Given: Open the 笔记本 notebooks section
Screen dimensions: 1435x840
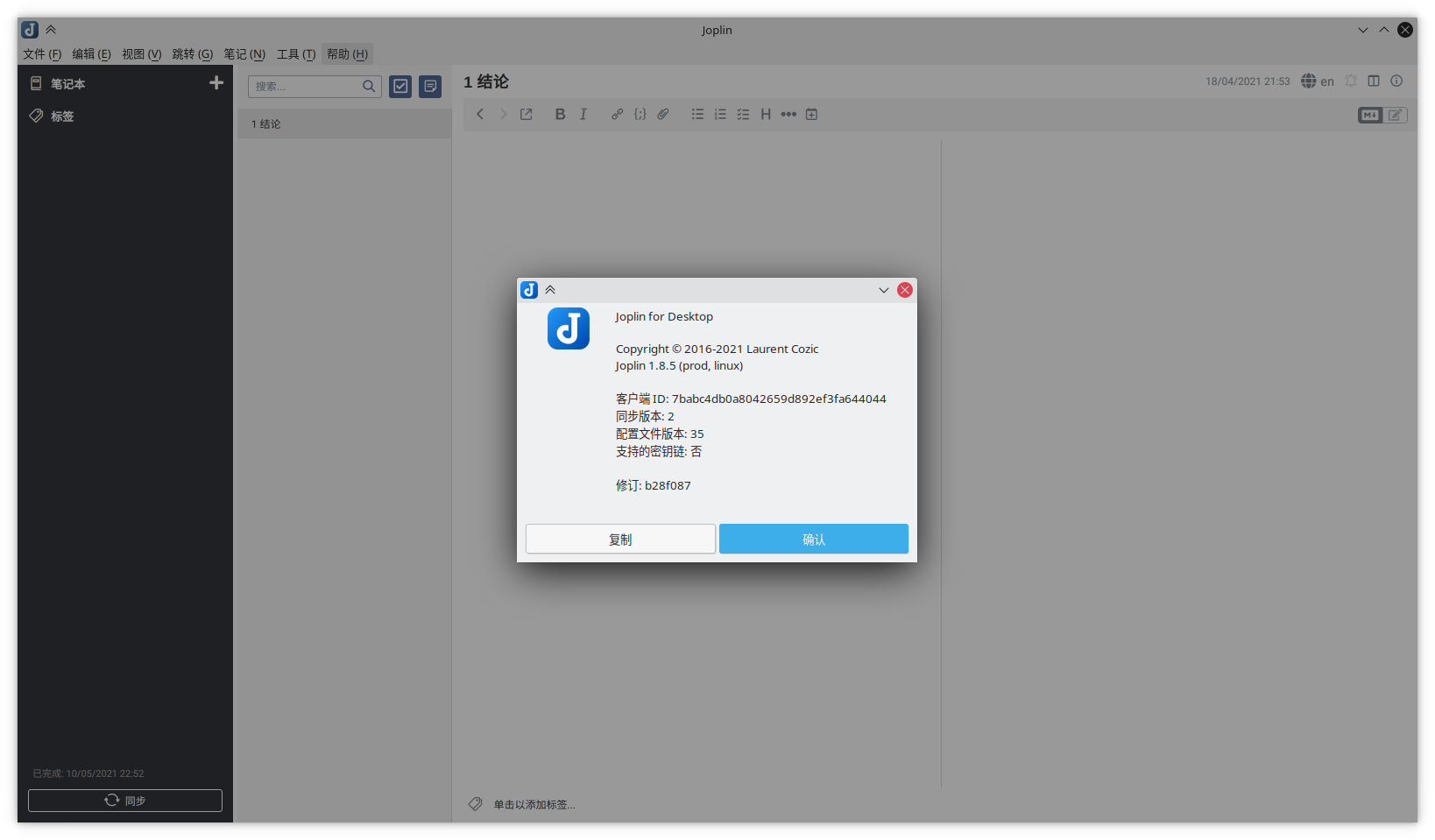Looking at the screenshot, I should [67, 84].
